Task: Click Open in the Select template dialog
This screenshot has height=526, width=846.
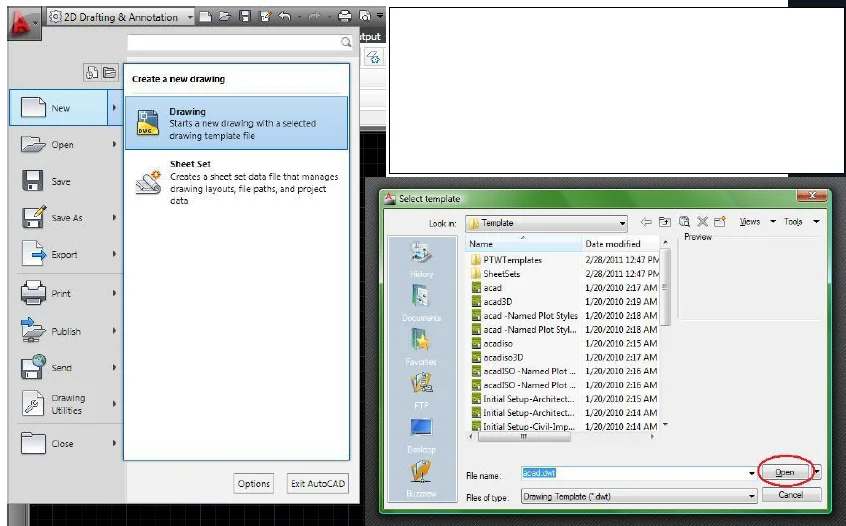Action: (785, 472)
